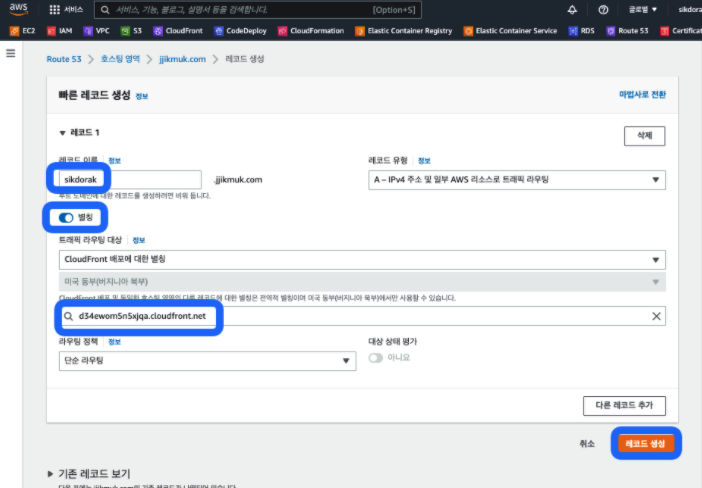The width and height of the screenshot is (702, 488).
Task: Open RDS shortcut in favorites bar
Action: tap(582, 31)
